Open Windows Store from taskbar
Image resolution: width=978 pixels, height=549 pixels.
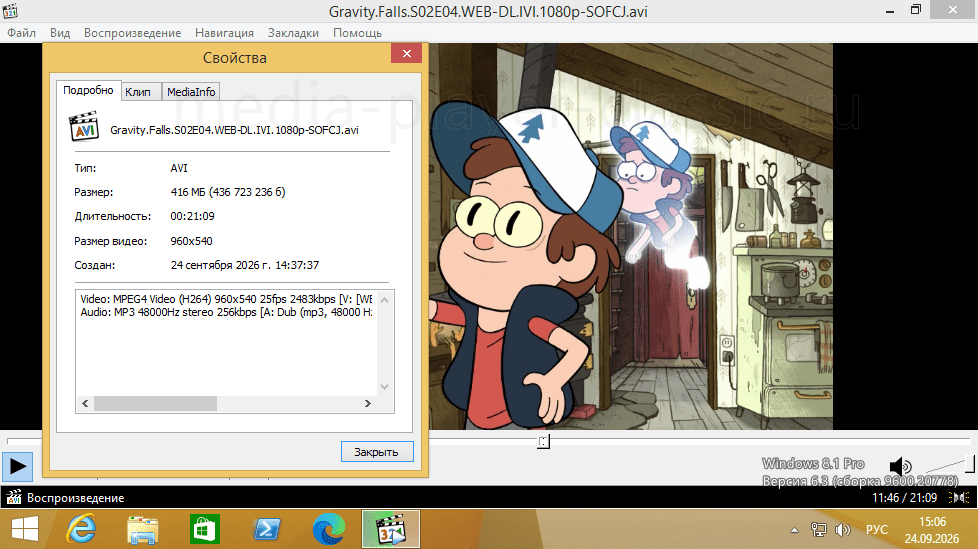click(x=205, y=530)
